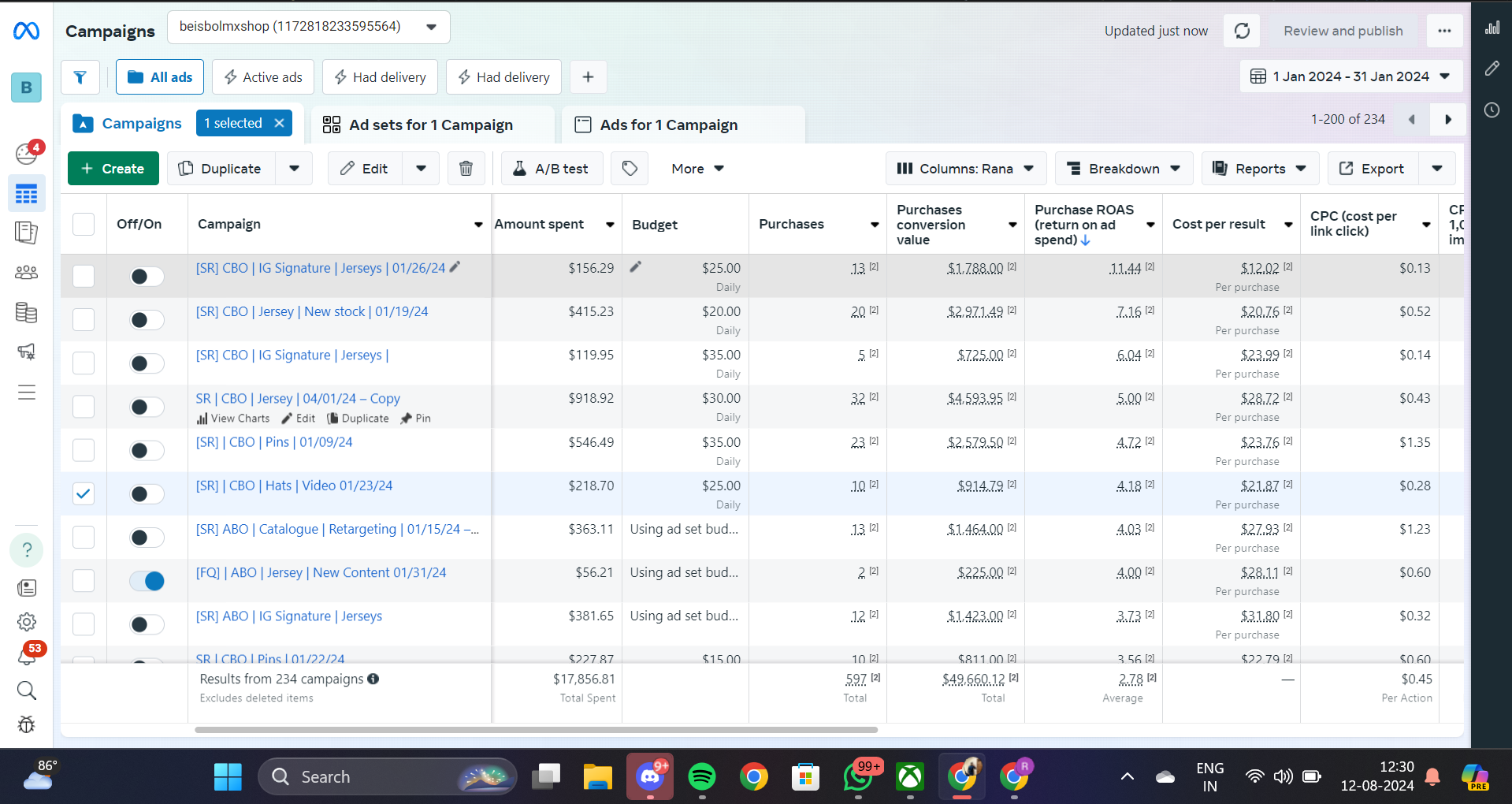Image resolution: width=1512 pixels, height=804 pixels.
Task: Check the IG Signature Jerseys 01/26/24 row
Action: [84, 276]
